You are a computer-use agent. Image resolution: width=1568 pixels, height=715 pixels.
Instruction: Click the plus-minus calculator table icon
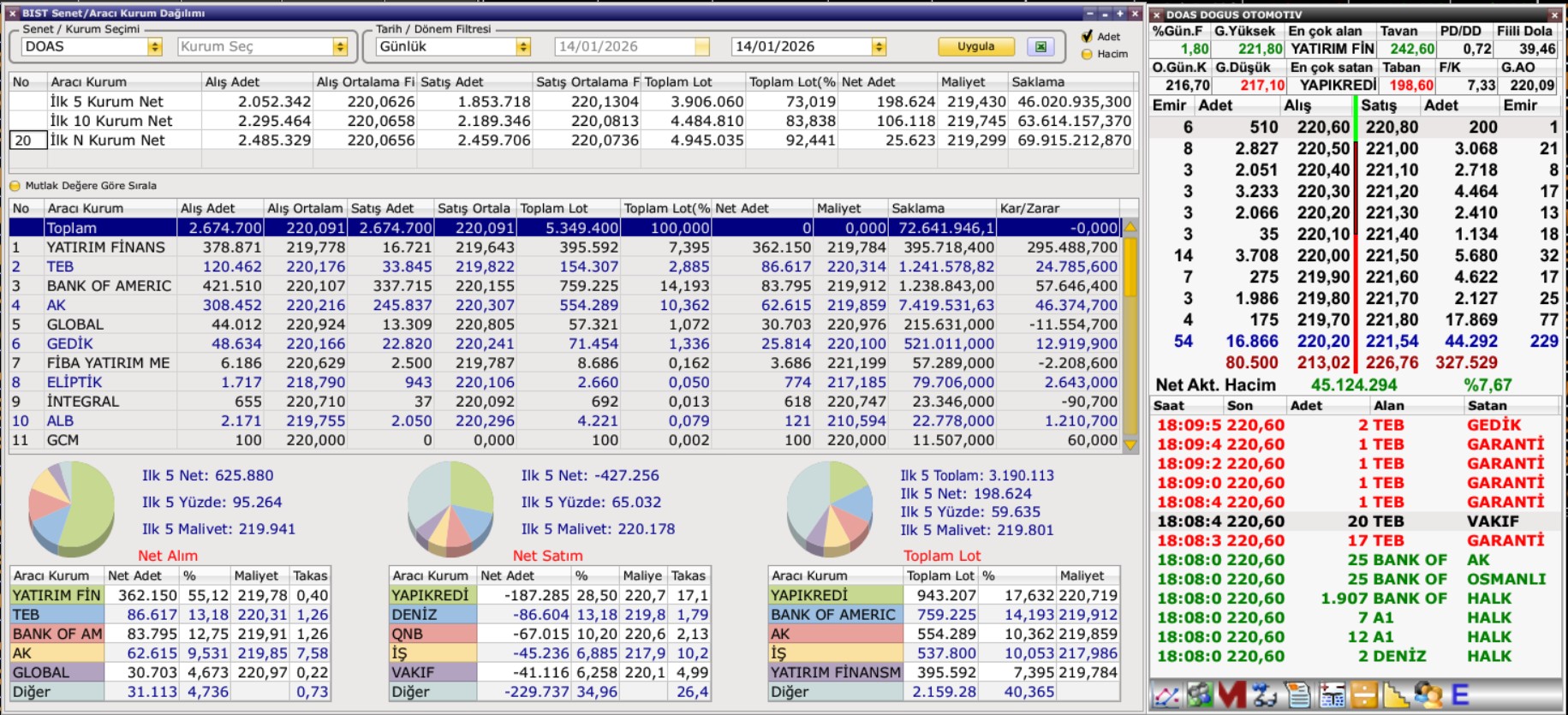pyautogui.click(x=1332, y=695)
